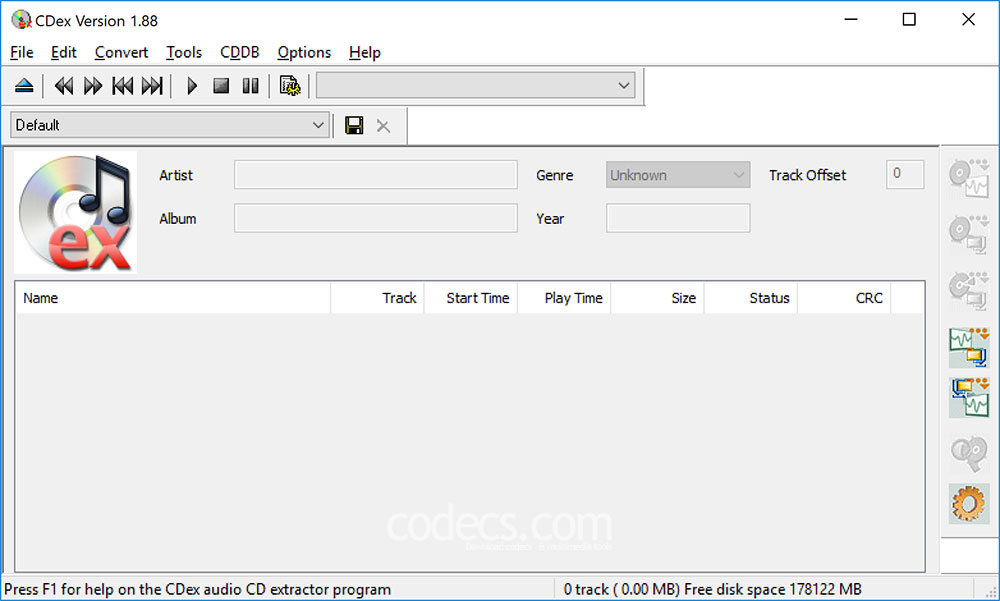Click the Year input field
The width and height of the screenshot is (1000, 601).
678,218
